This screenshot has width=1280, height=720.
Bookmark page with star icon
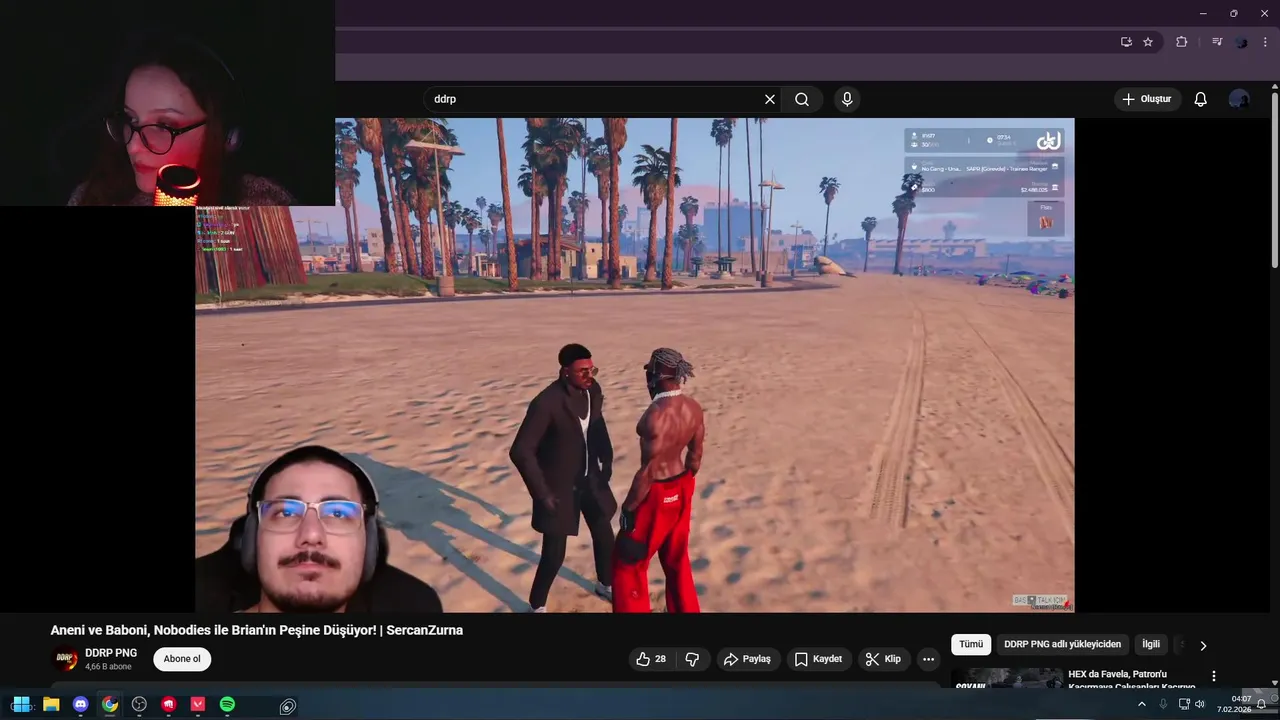tap(1148, 42)
